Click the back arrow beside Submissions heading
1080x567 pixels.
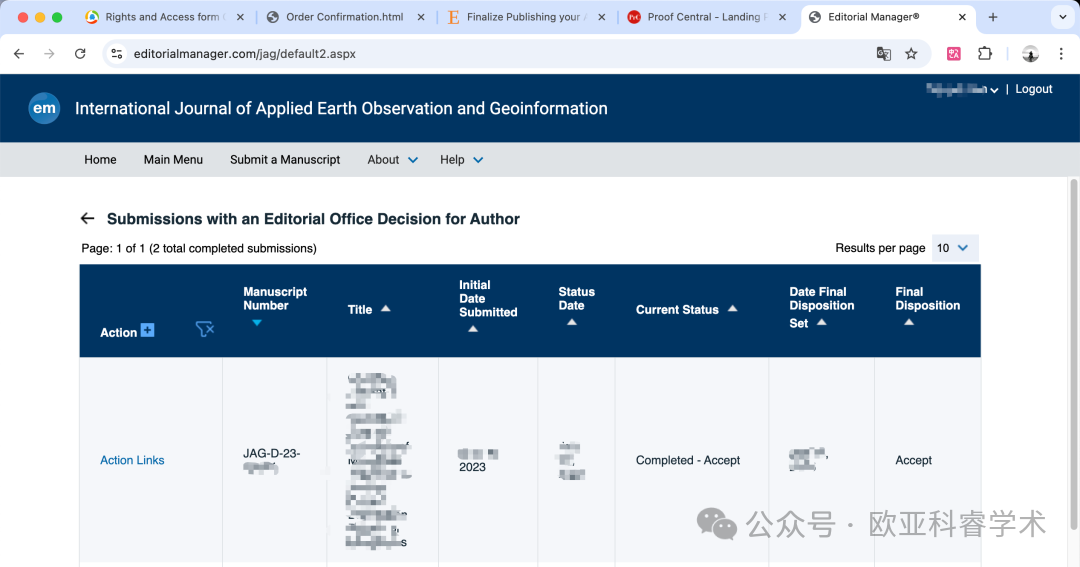pos(87,218)
